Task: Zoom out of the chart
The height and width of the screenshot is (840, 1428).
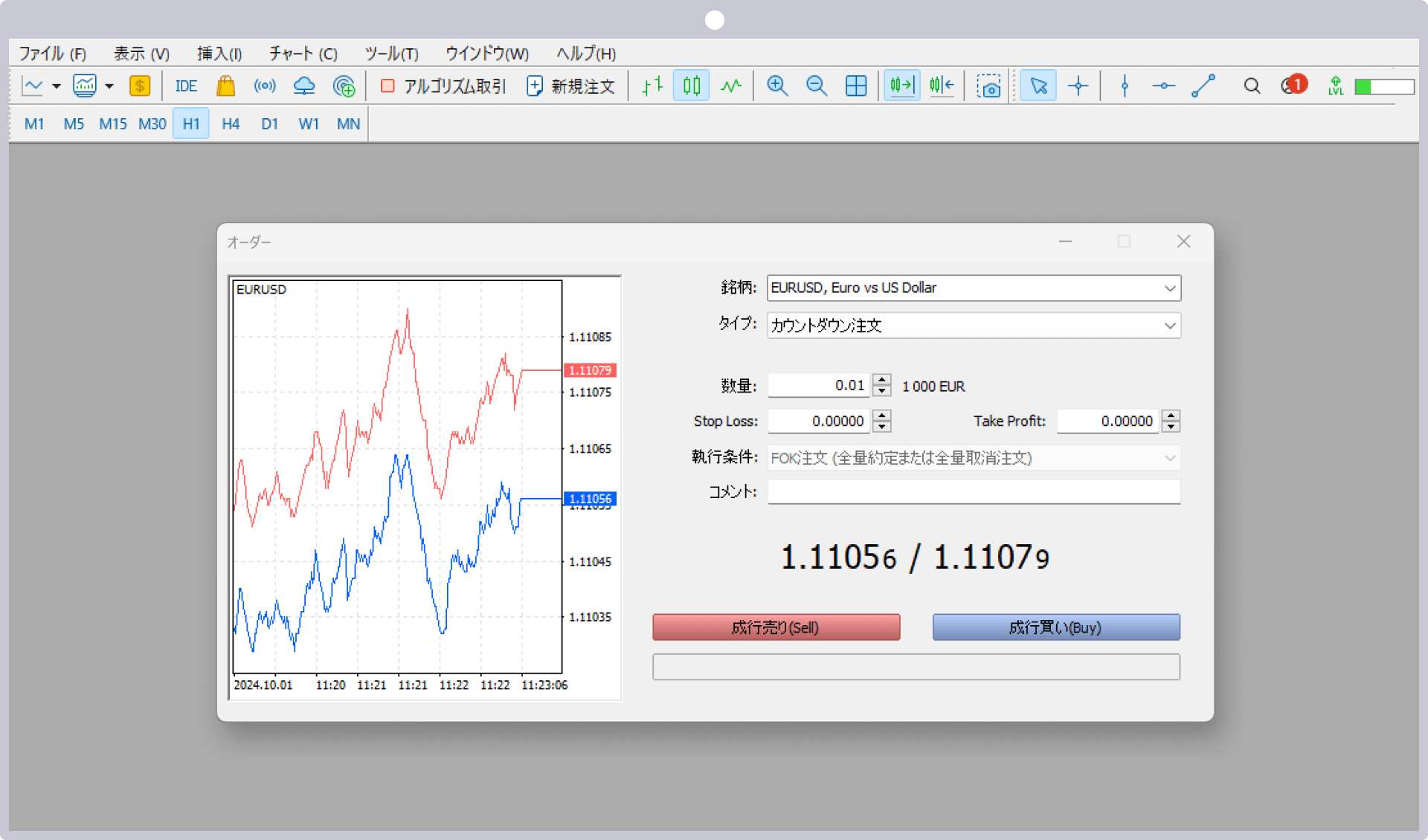Action: [x=817, y=86]
